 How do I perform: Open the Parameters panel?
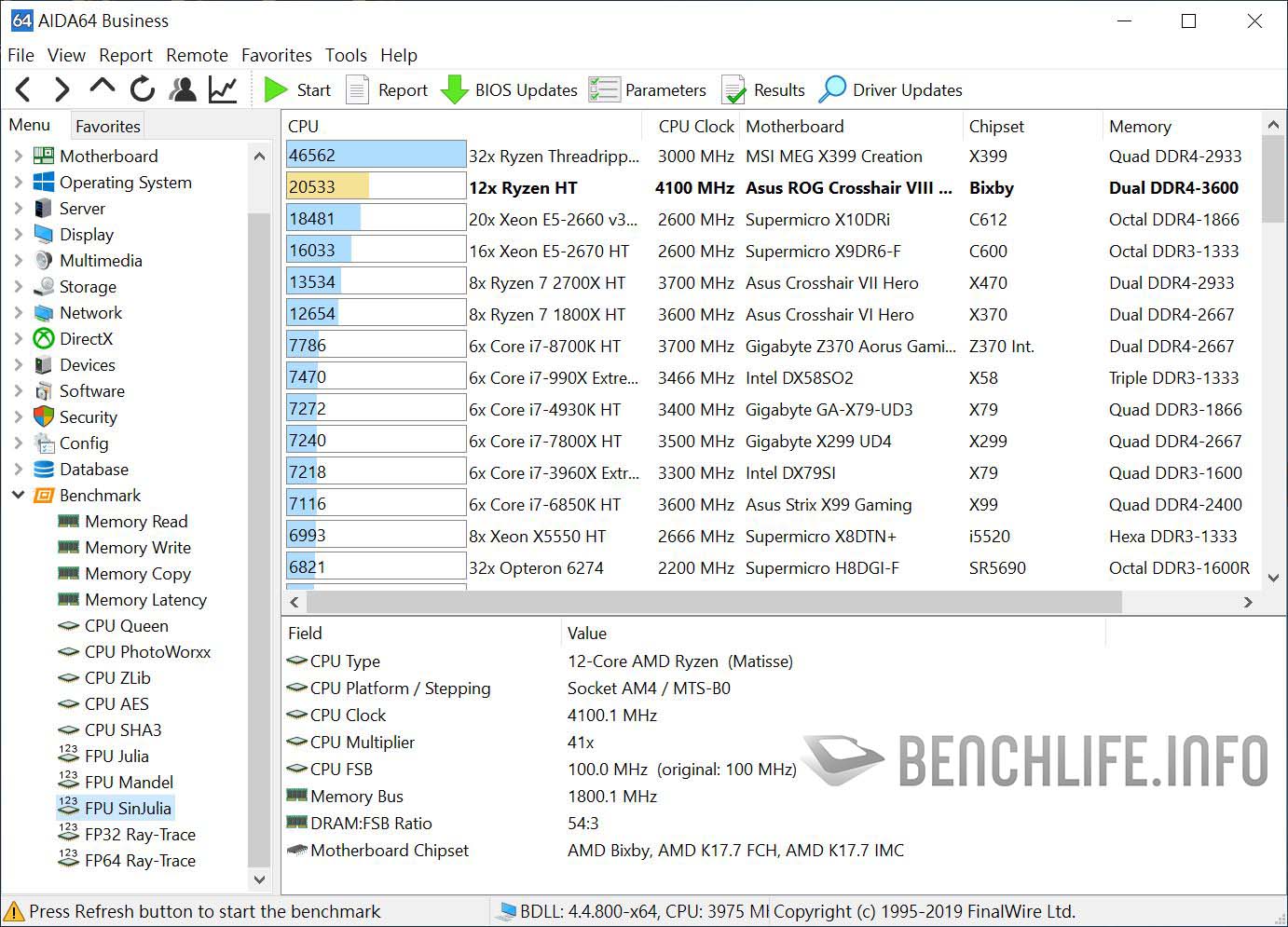649,89
